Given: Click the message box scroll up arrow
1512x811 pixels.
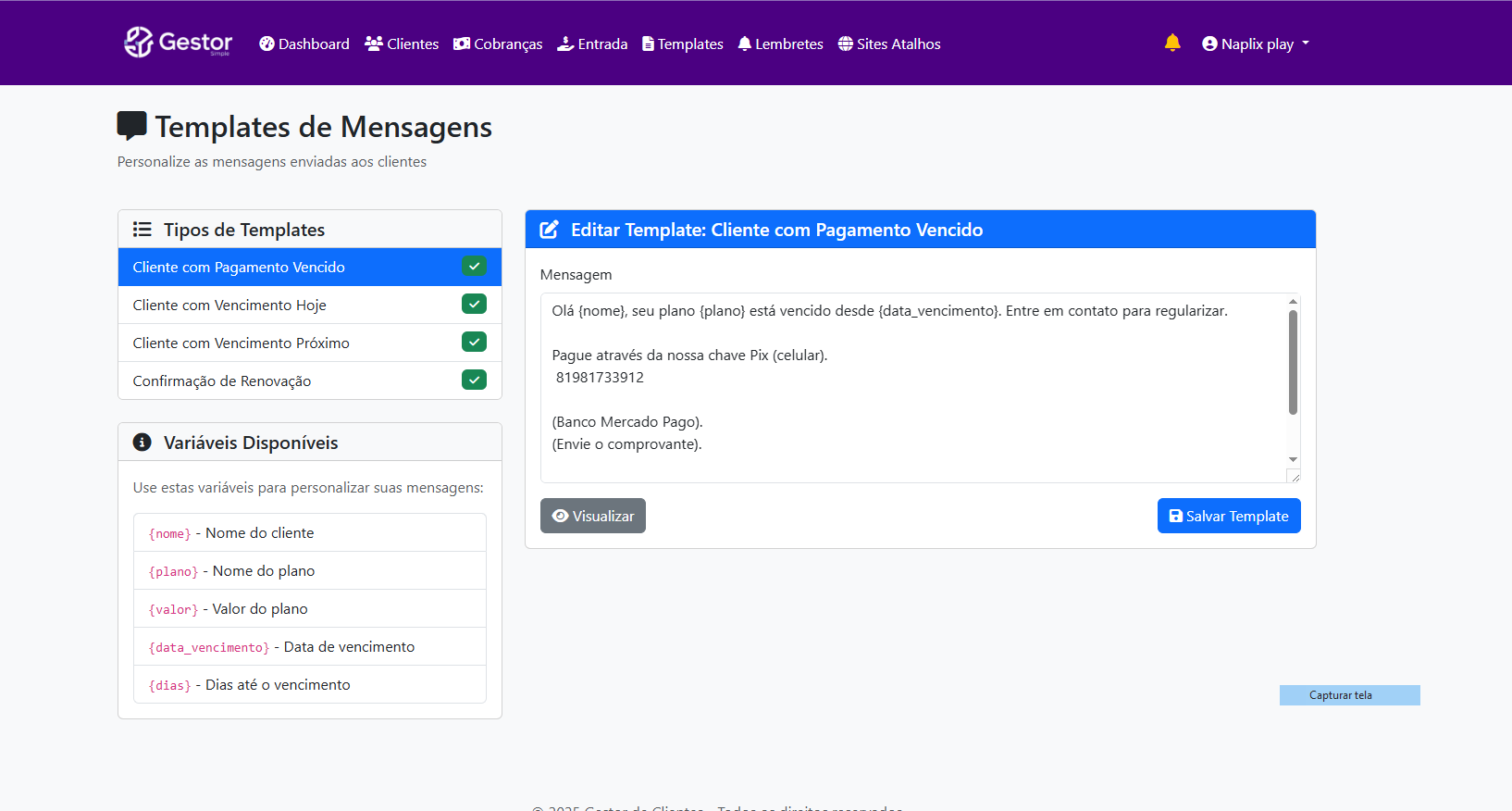Looking at the screenshot, I should pyautogui.click(x=1293, y=302).
